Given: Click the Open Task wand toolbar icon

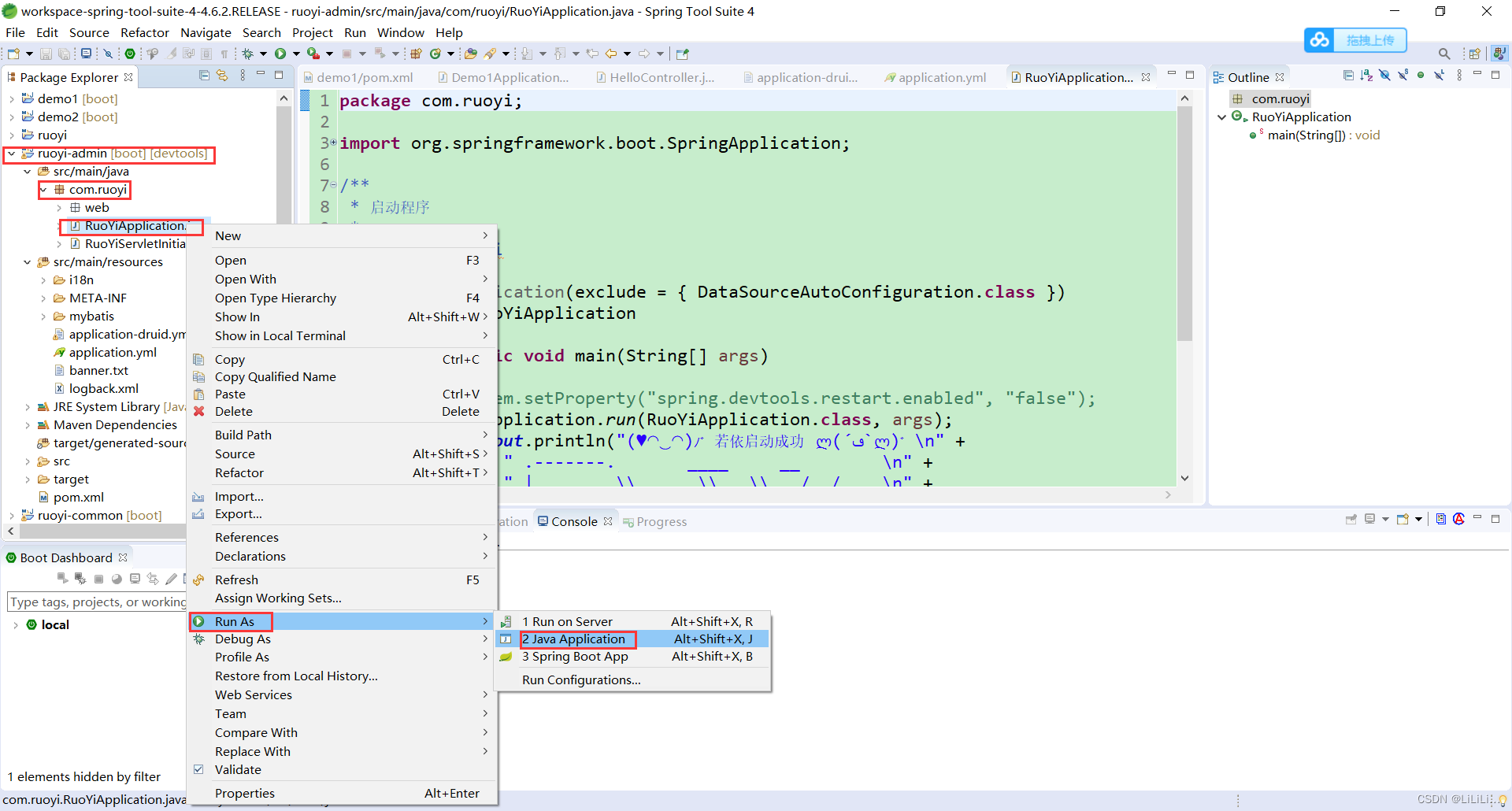Looking at the screenshot, I should [x=490, y=54].
